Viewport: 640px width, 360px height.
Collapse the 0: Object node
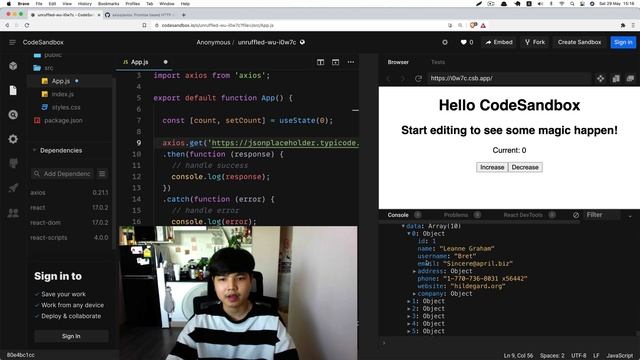(409, 234)
